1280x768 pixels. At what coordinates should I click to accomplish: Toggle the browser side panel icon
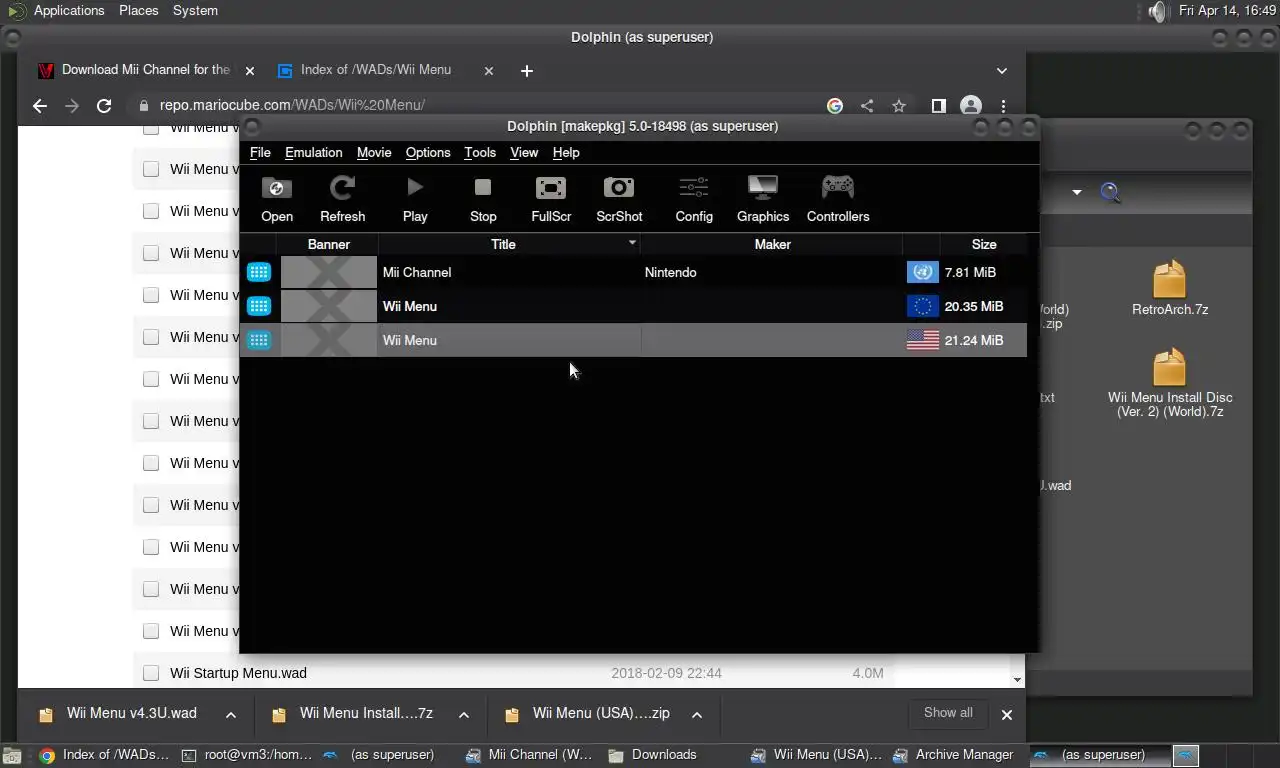[x=938, y=105]
